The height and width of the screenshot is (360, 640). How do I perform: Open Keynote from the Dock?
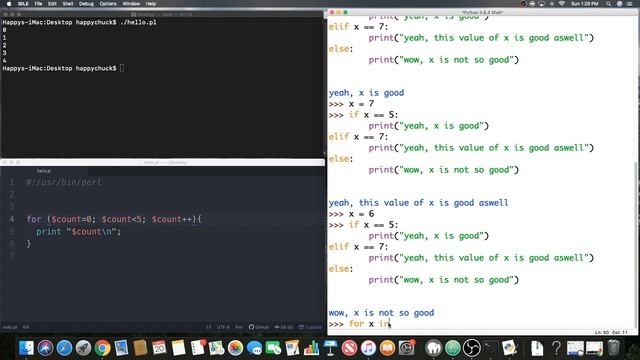(330, 348)
